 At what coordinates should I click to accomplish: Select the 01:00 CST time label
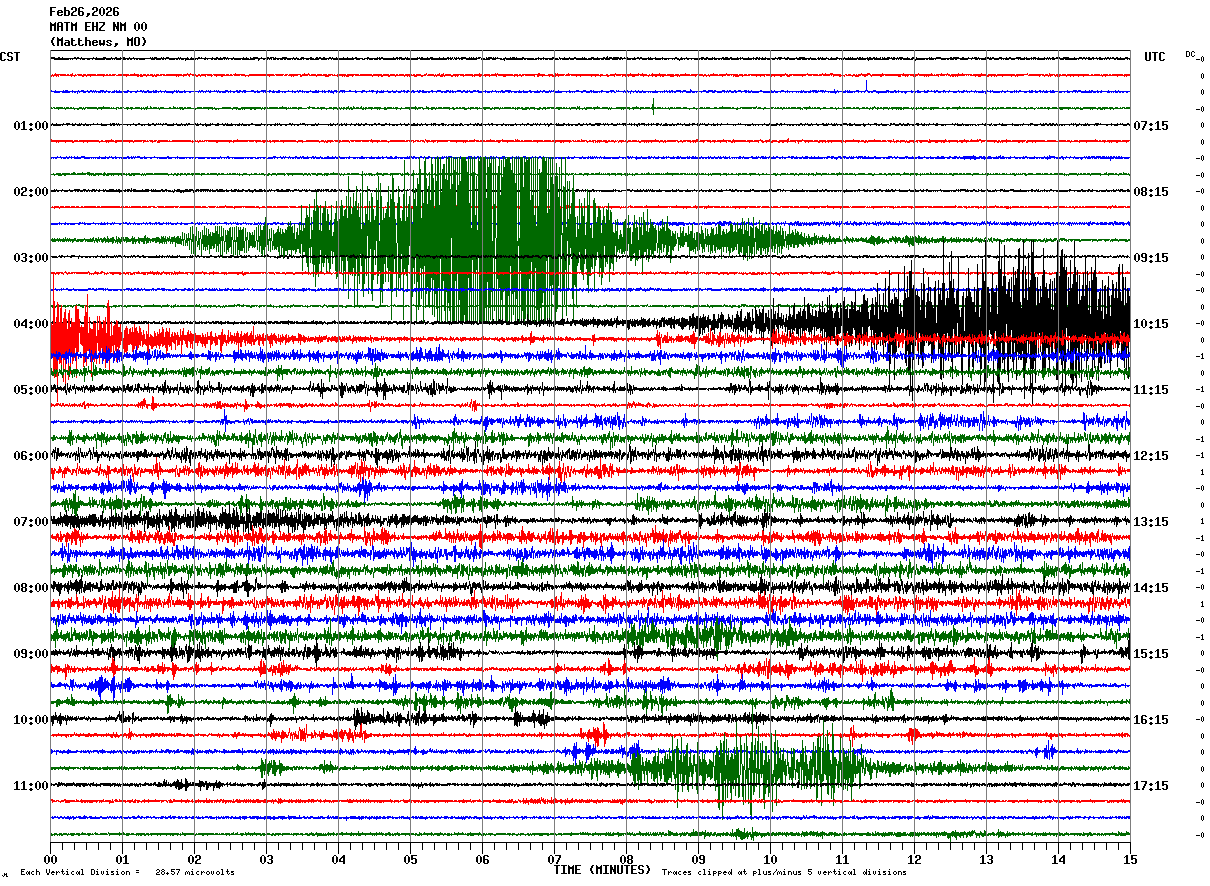30,126
